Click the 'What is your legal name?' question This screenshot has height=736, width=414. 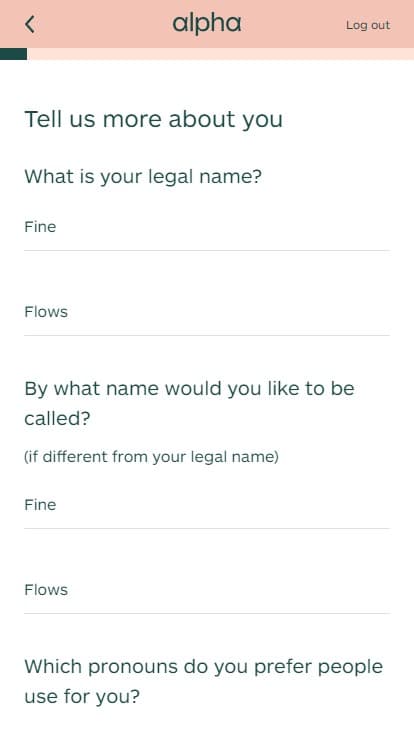point(143,177)
